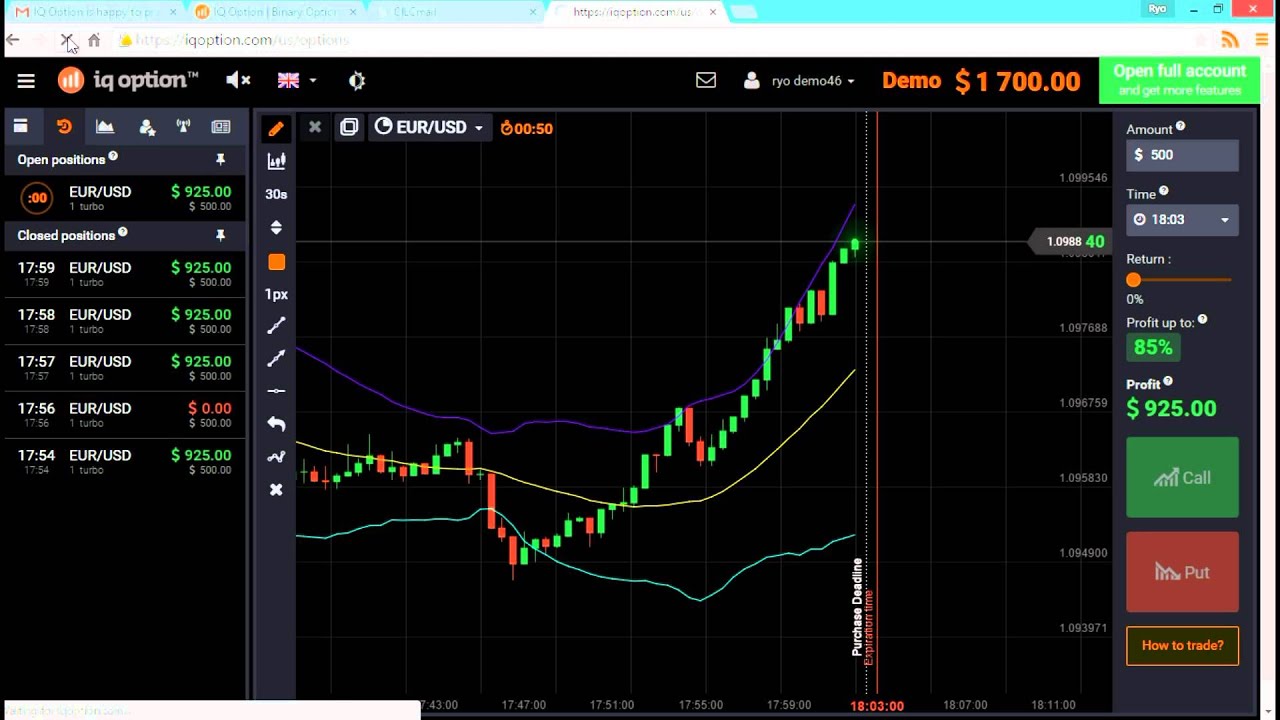Toggle the brightness theme icon
This screenshot has height=720, width=1280.
pos(357,80)
